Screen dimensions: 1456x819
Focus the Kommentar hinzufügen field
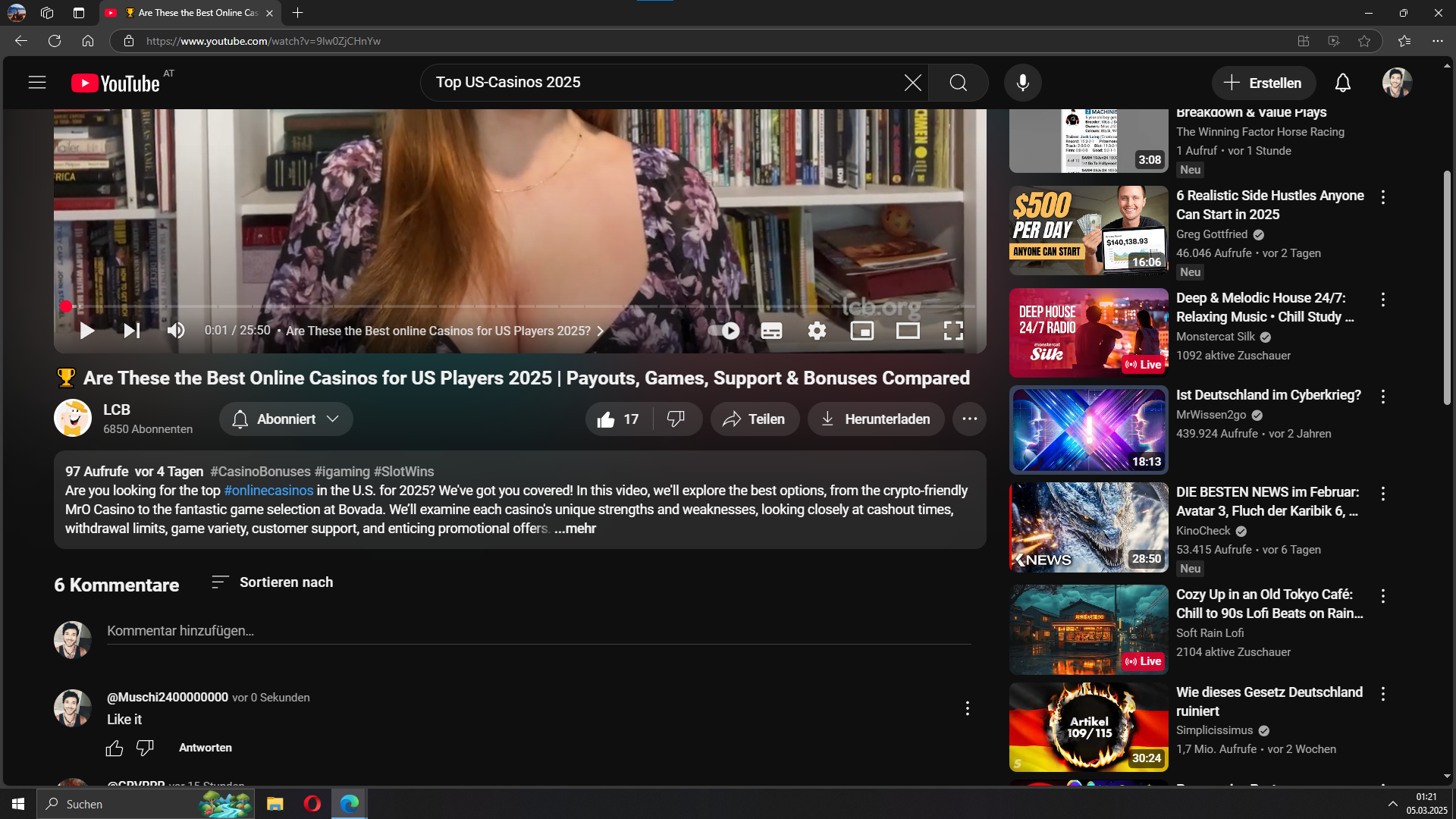[x=538, y=631]
